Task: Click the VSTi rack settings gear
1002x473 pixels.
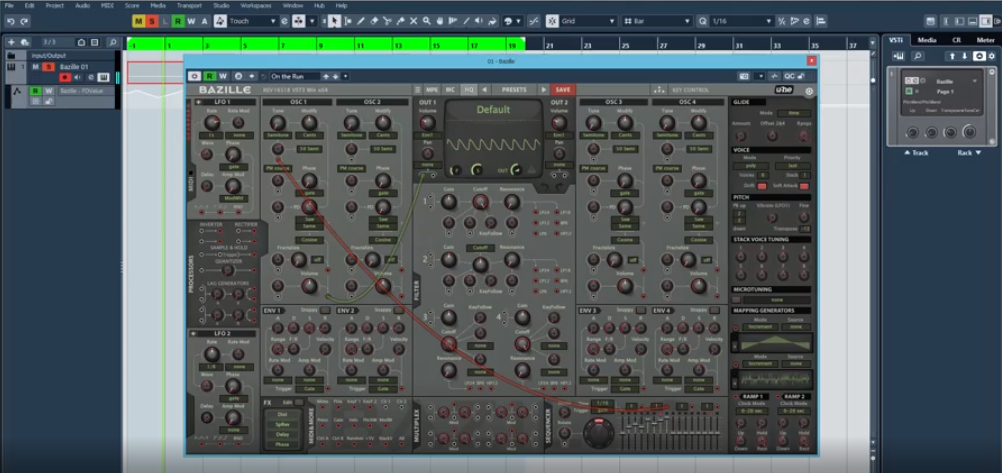Action: coord(992,56)
